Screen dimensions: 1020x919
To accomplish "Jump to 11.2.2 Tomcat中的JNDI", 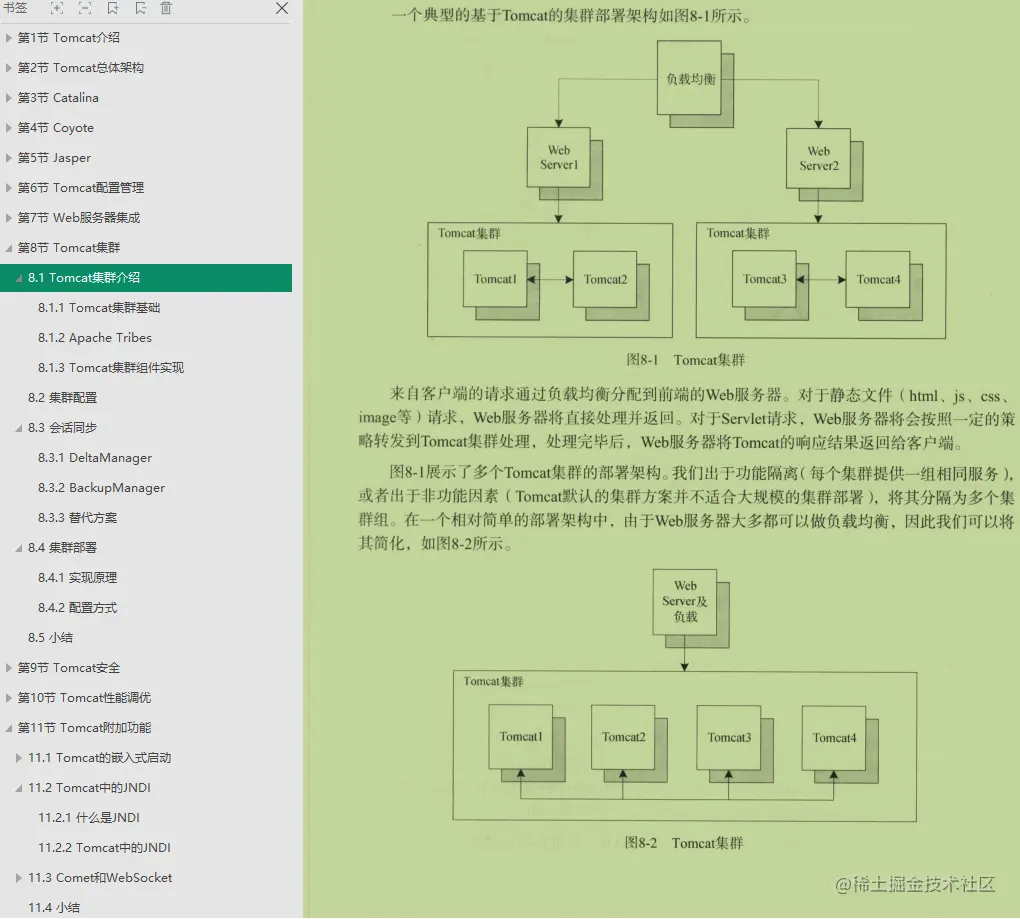I will (x=104, y=847).
